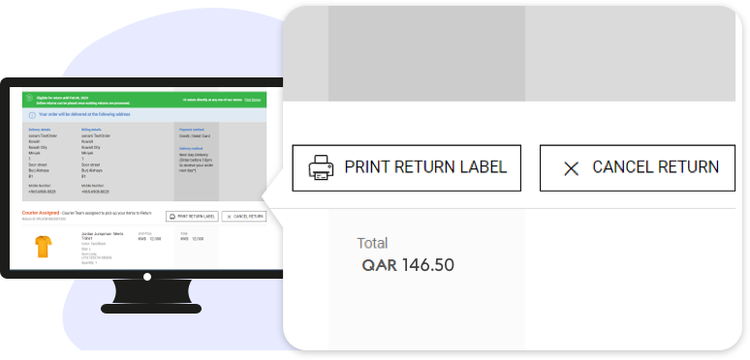The height and width of the screenshot is (360, 750).
Task: Click small X icon on the monitor screen
Action: (229, 217)
